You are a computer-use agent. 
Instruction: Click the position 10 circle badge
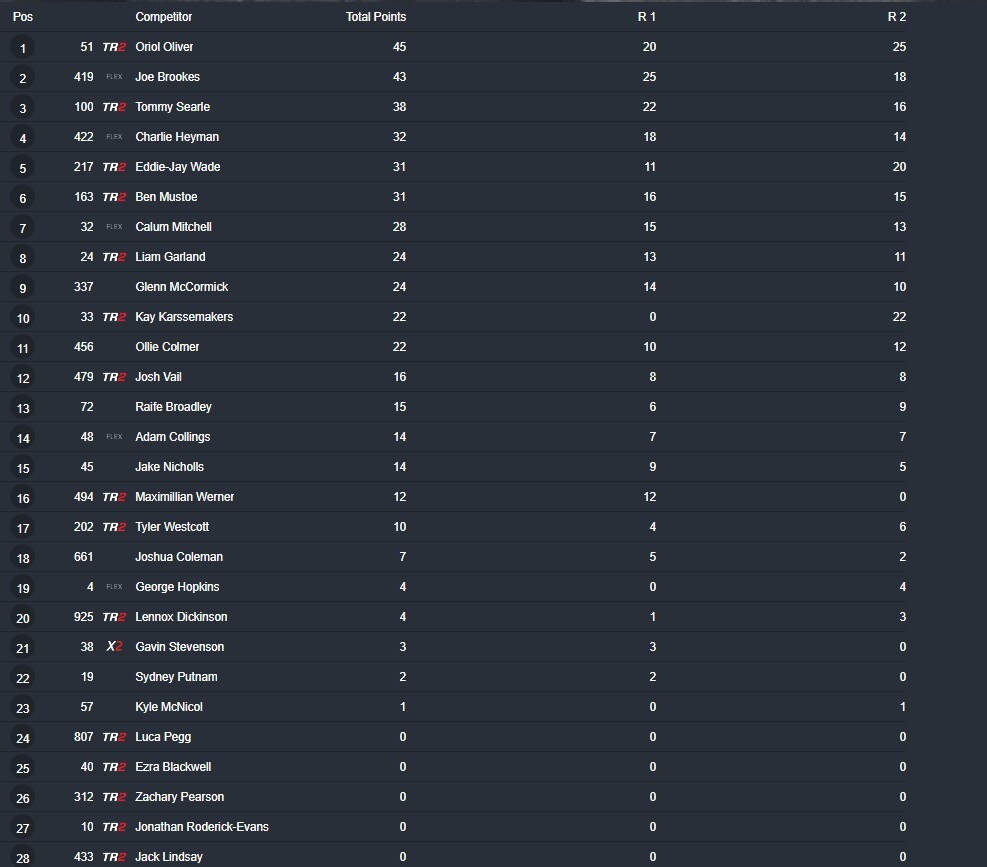[23, 318]
